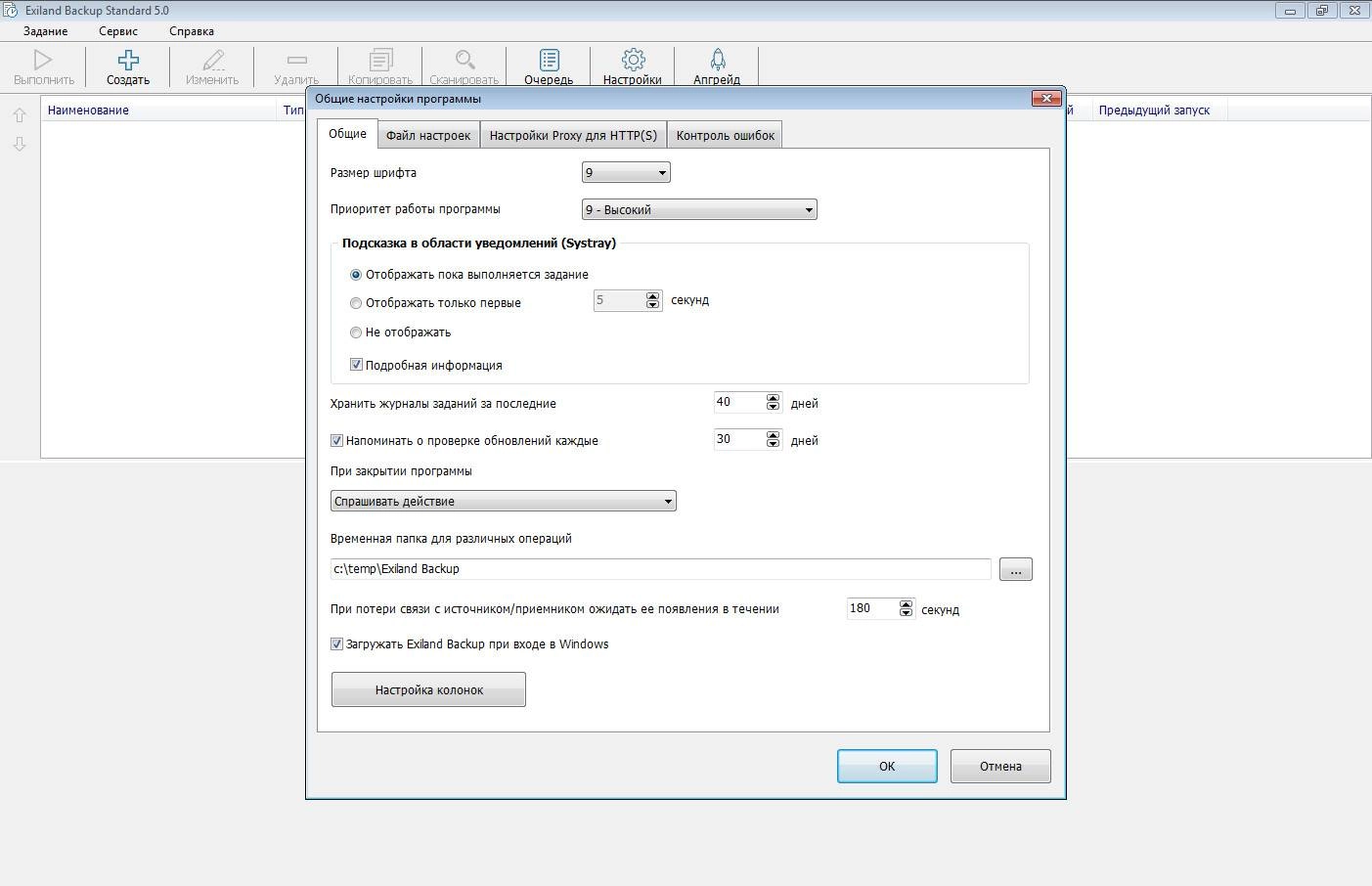
Task: Select the Не отображать radio option
Action: tap(356, 332)
